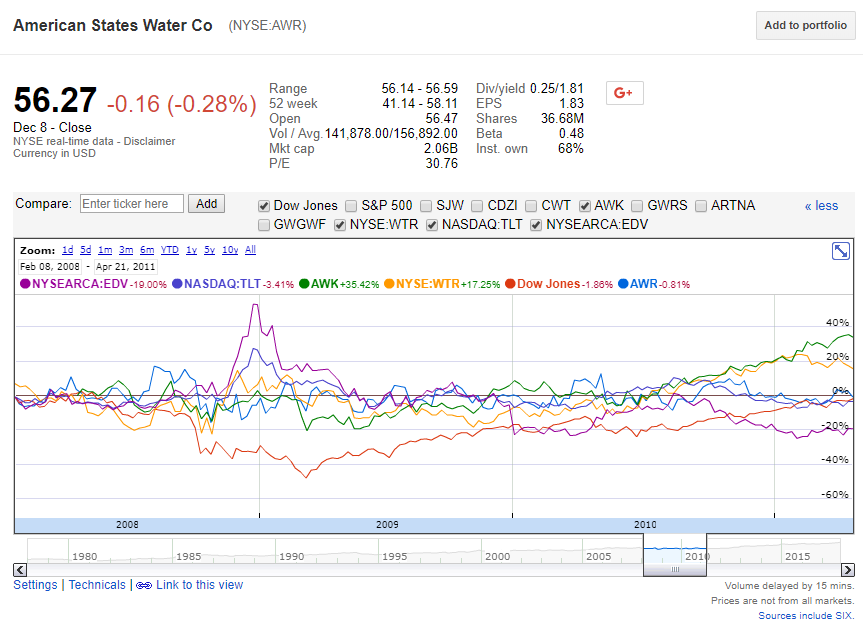This screenshot has height=638, width=863.
Task: Set chart zoom to 5y
Action: 210,250
